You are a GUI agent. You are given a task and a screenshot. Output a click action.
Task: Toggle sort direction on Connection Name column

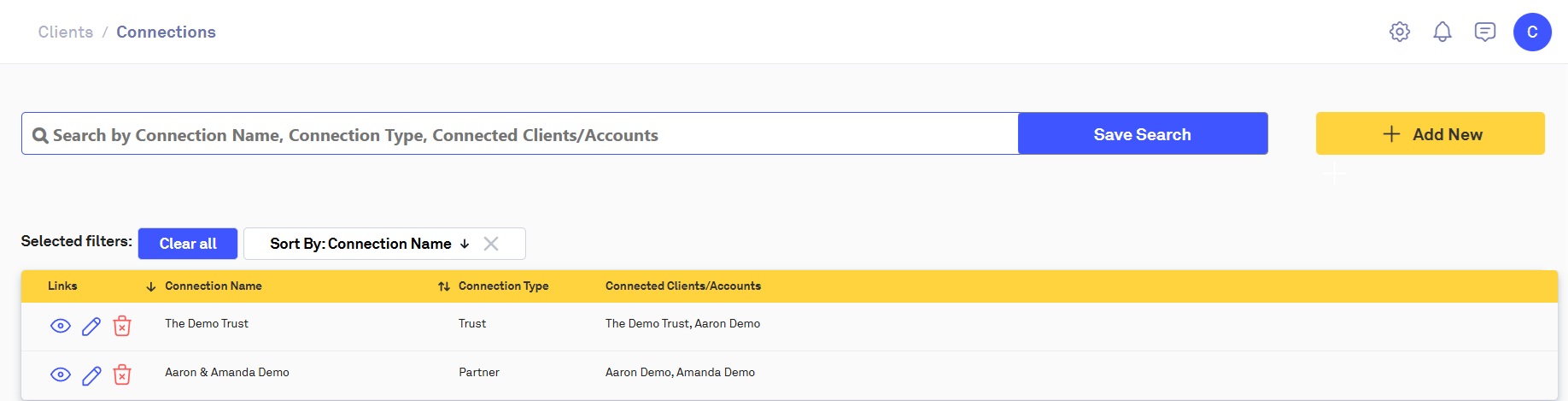click(151, 286)
